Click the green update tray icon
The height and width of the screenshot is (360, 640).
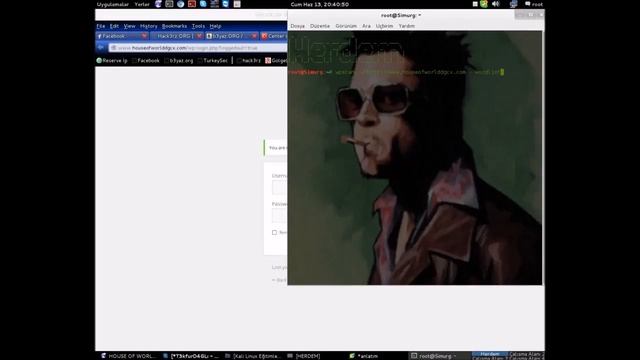tap(484, 4)
